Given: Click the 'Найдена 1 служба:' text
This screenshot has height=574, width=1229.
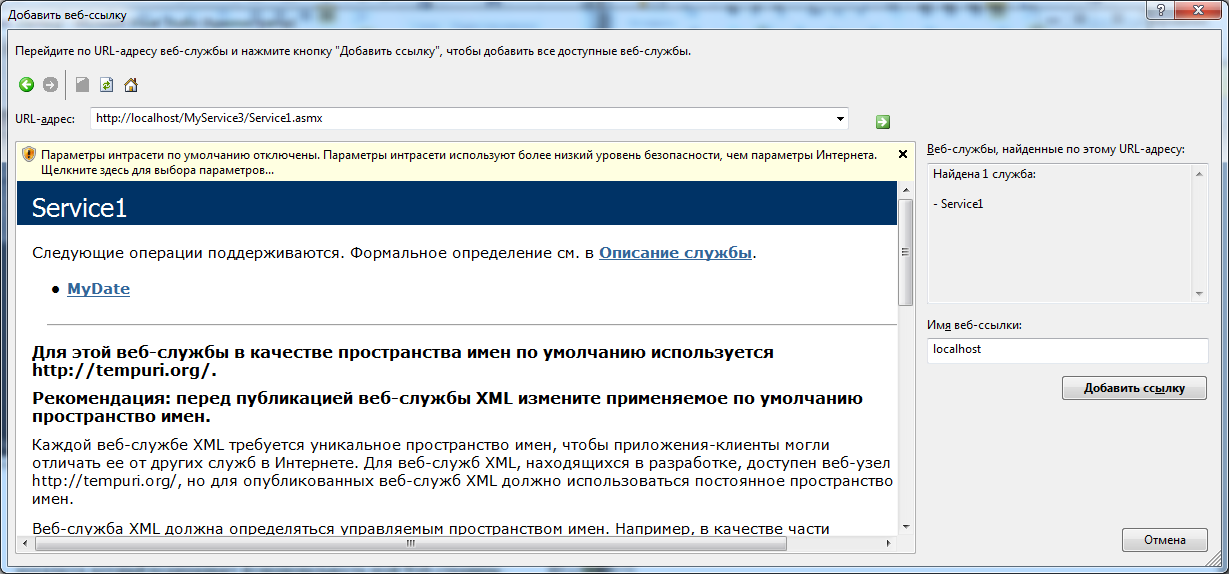Looking at the screenshot, I should pyautogui.click(x=984, y=174).
